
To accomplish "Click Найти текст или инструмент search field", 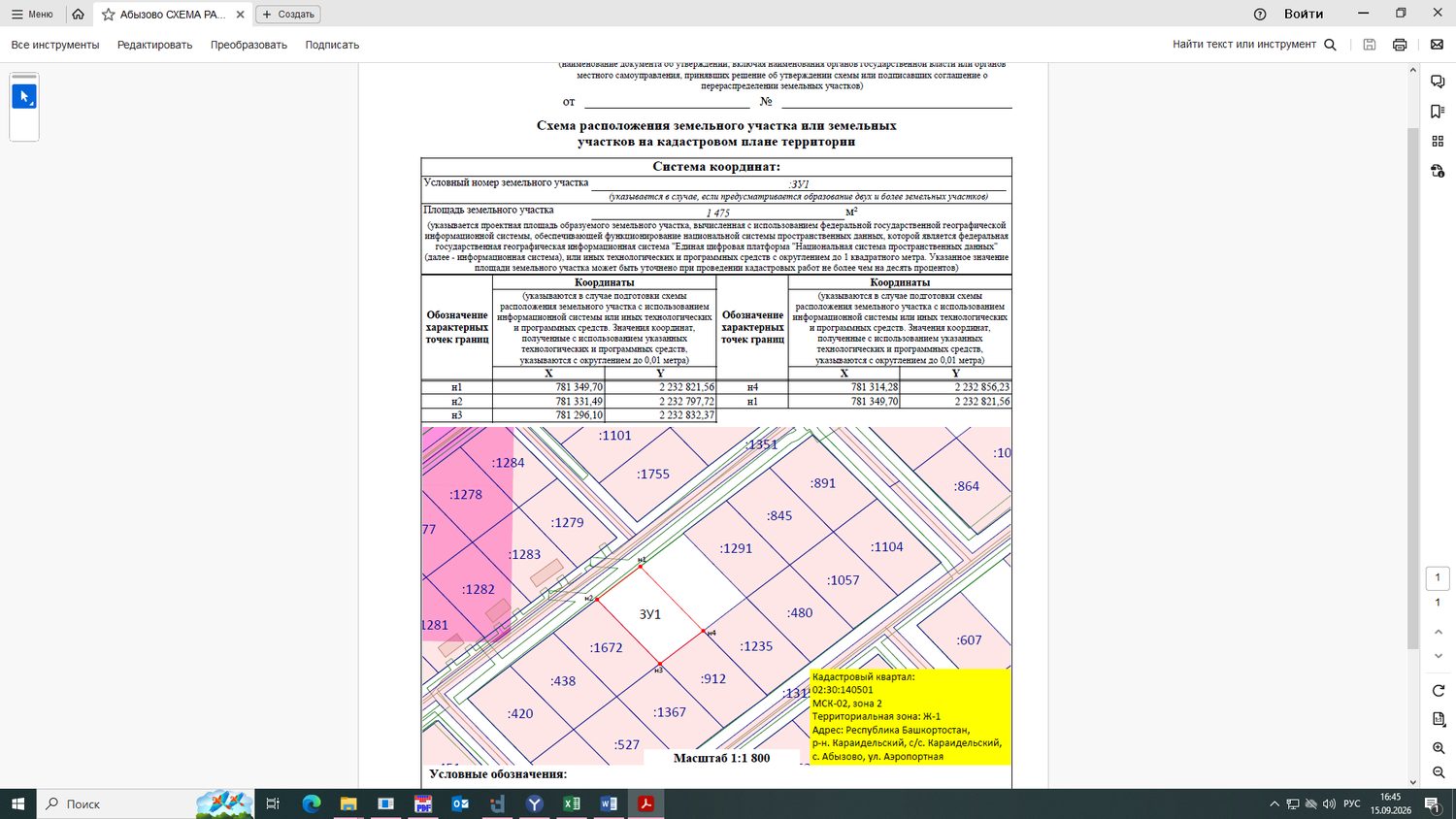I will point(1244,45).
